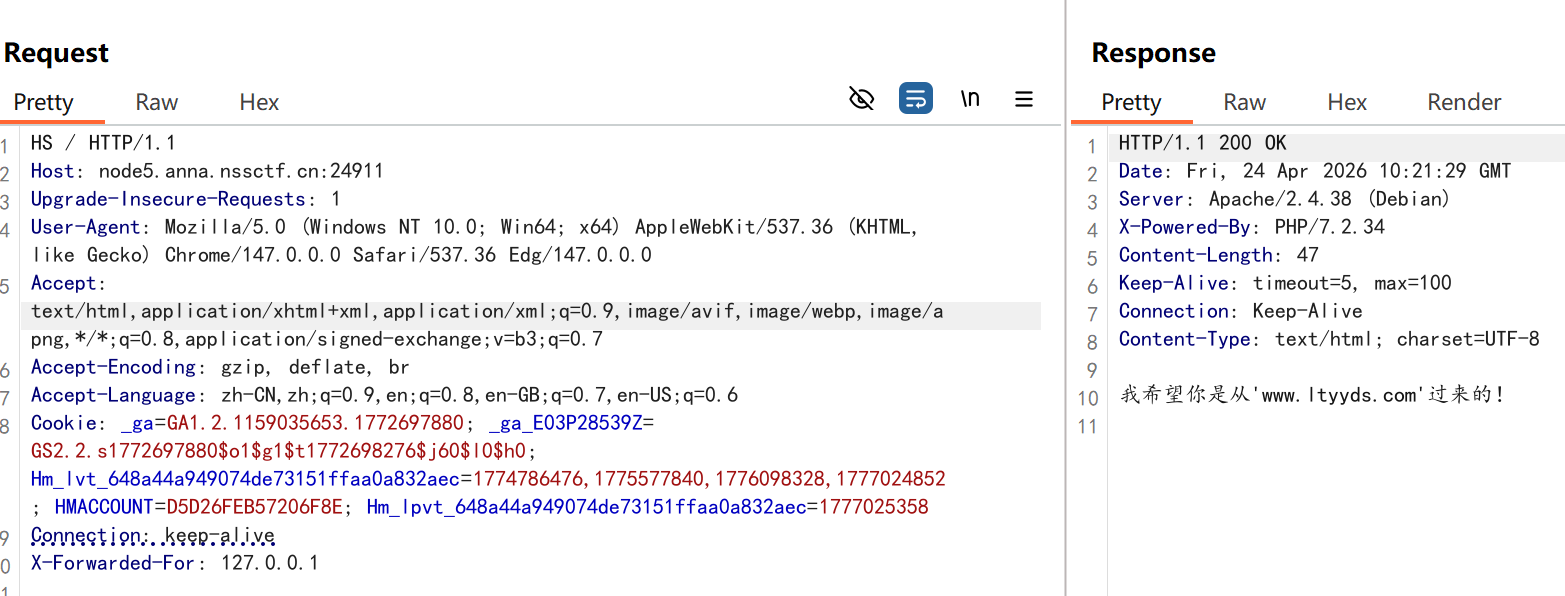Click the HTTP/1.1 200 OK status line
The width and height of the screenshot is (1565, 596).
point(1202,143)
